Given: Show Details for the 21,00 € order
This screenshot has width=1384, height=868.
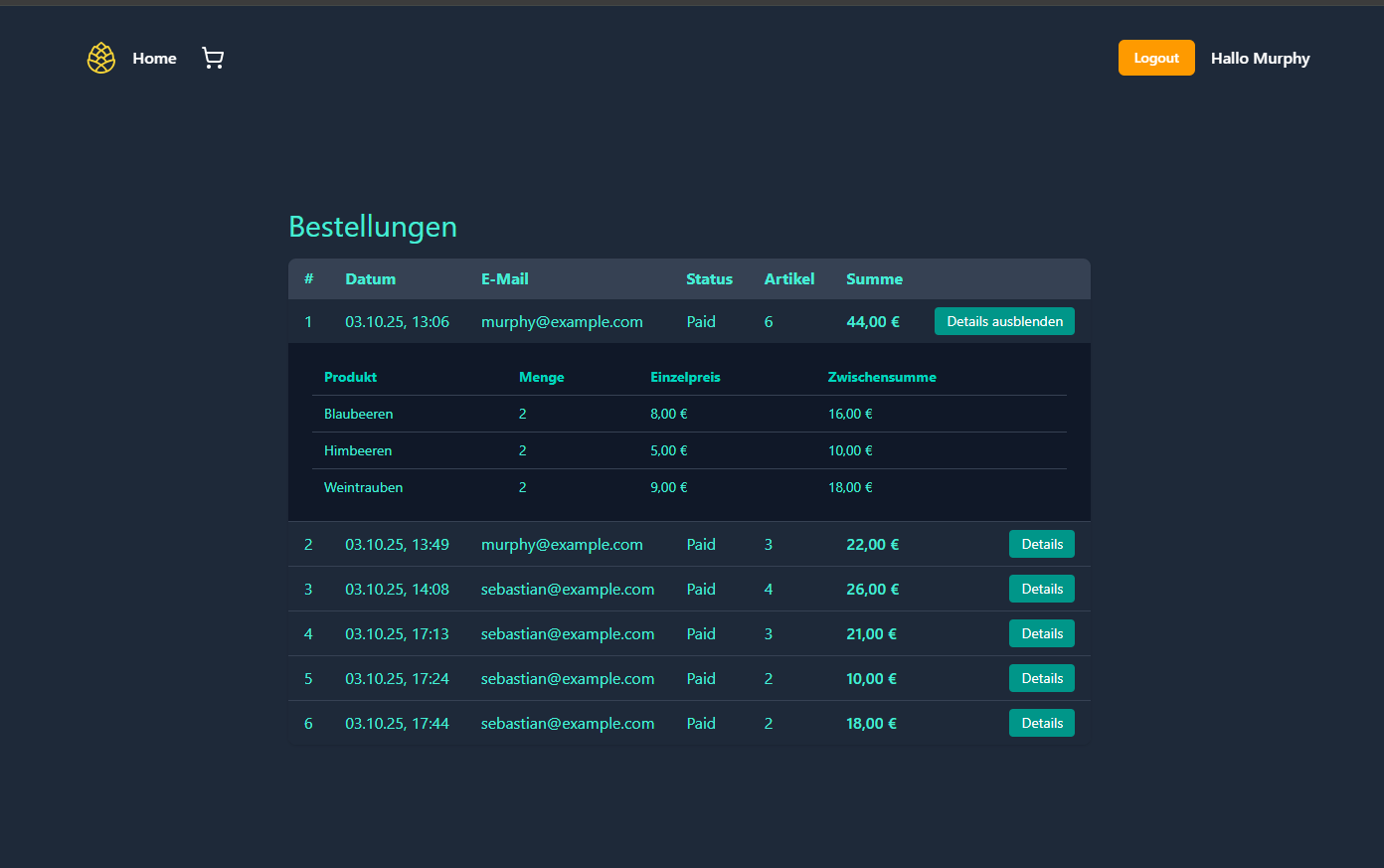Looking at the screenshot, I should click(x=1041, y=633).
